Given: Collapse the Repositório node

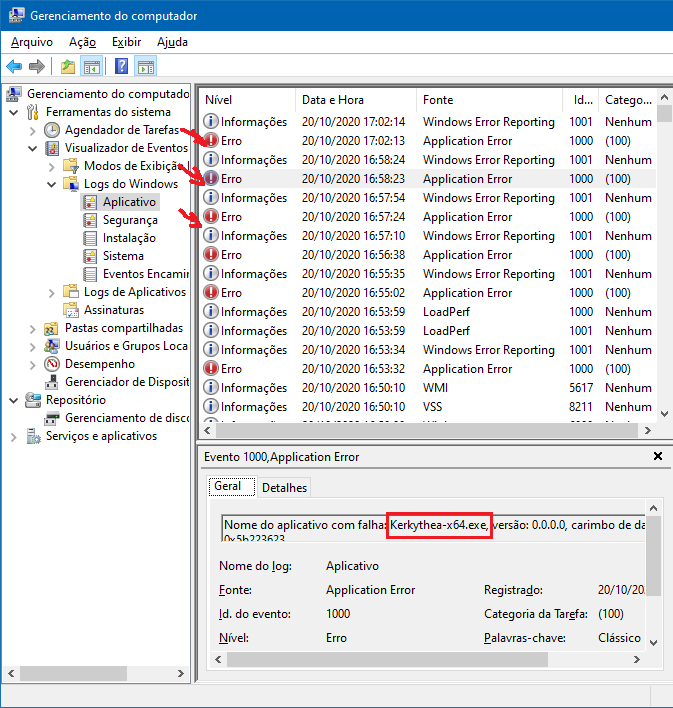Looking at the screenshot, I should [x=14, y=400].
